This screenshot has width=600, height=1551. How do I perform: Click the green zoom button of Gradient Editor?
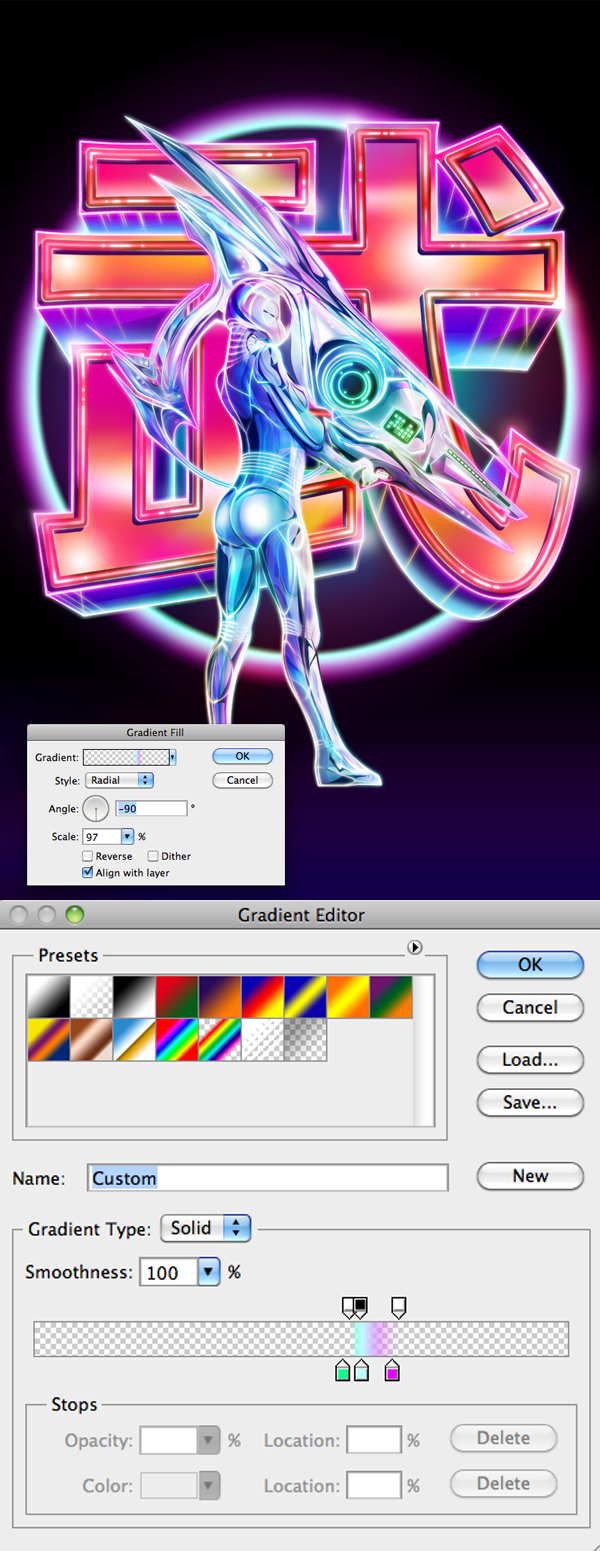pyautogui.click(x=75, y=914)
